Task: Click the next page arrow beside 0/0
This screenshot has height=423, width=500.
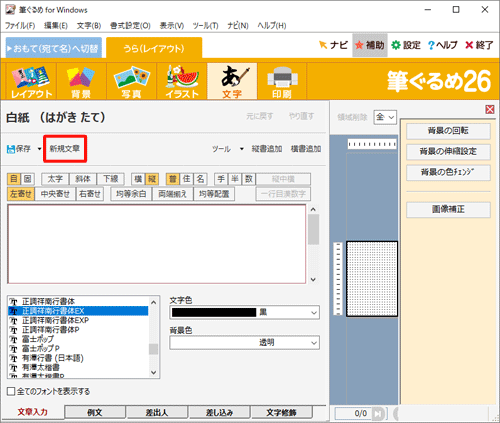Action: tap(378, 414)
